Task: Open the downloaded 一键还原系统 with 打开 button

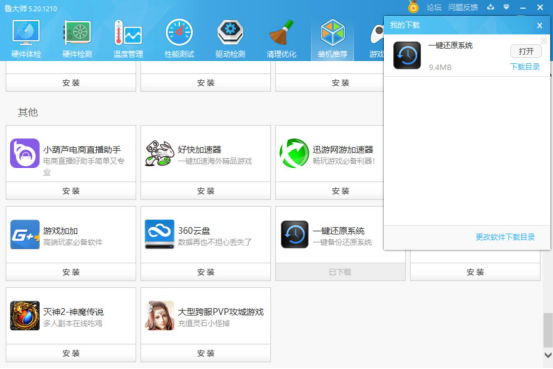Action: tap(526, 52)
